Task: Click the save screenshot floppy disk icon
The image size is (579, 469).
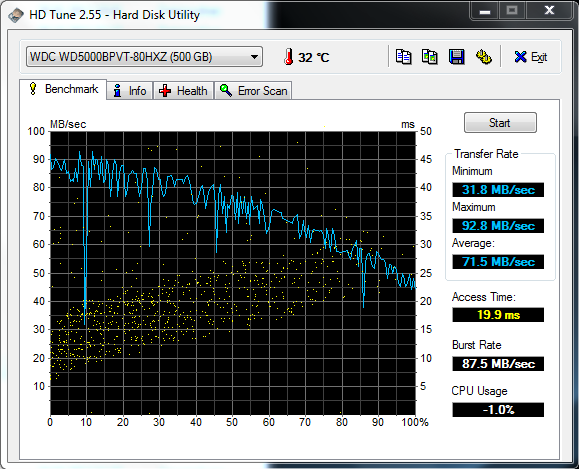Action: (x=456, y=57)
